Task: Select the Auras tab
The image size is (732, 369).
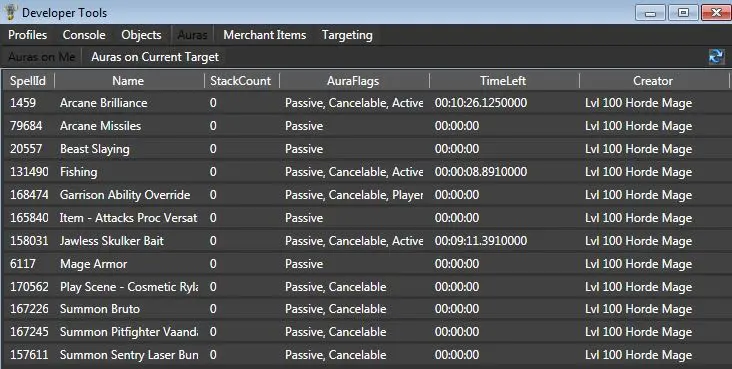Action: [192, 35]
